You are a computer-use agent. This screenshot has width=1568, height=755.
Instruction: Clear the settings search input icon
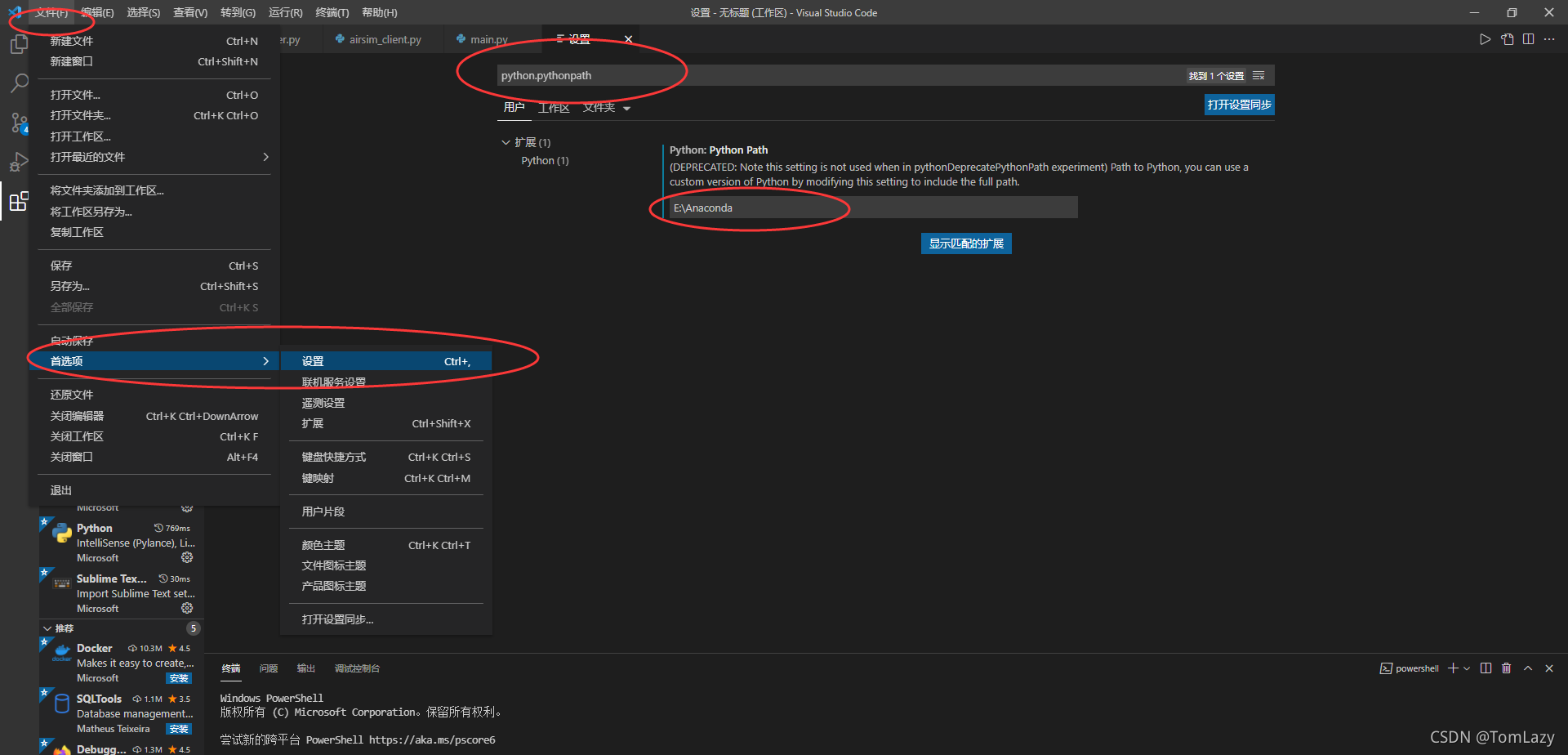1258,75
